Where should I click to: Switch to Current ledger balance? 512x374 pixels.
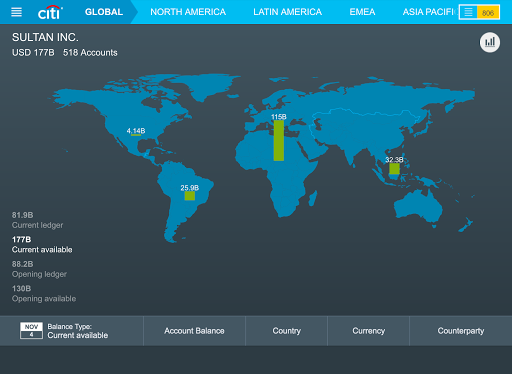click(37, 220)
